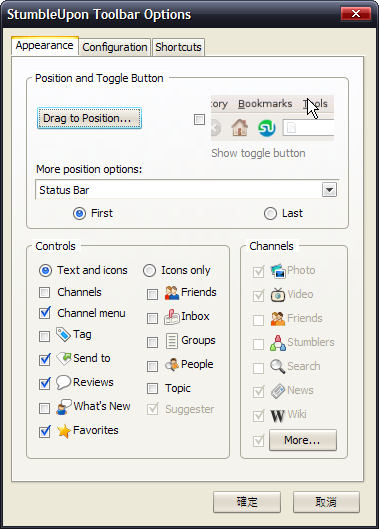Viewport: 379px width, 529px height.
Task: Open the Status Bar position dropdown arrow
Action: click(x=329, y=190)
